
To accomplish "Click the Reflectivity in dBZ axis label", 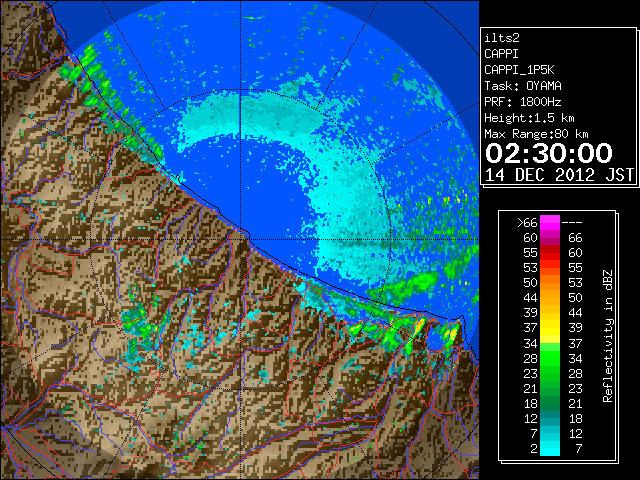I will click(608, 336).
